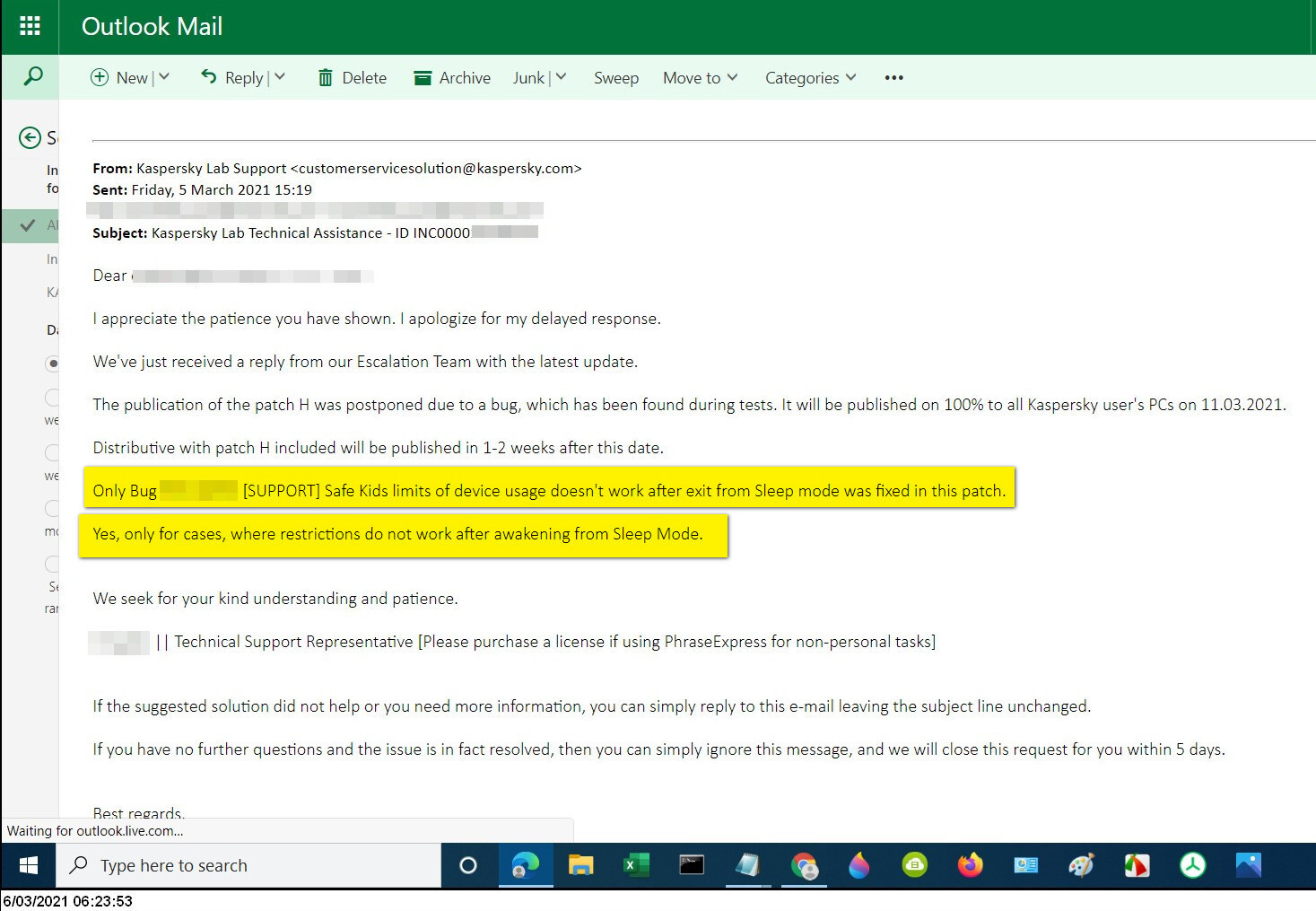1316x911 pixels.
Task: Click the Junk button
Action: [528, 78]
